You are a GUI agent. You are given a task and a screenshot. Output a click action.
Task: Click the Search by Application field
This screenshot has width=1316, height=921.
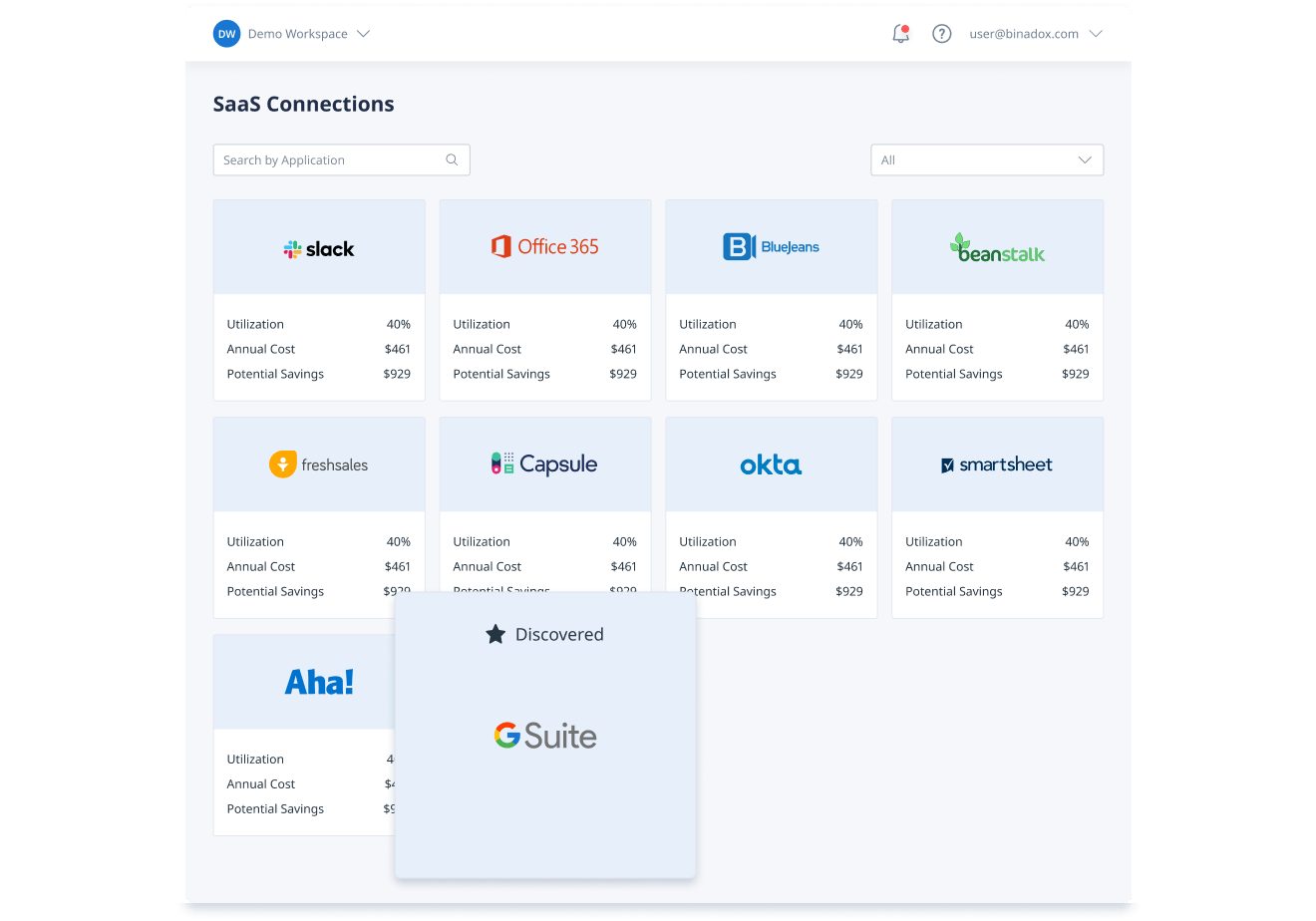[341, 159]
